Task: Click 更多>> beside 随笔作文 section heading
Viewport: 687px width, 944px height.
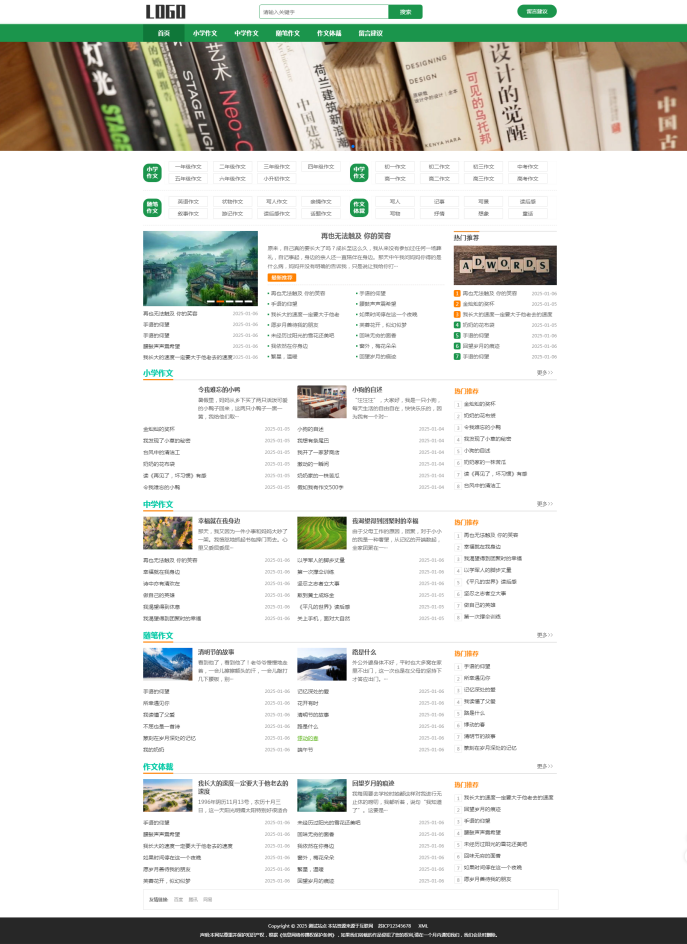Action: click(x=544, y=635)
